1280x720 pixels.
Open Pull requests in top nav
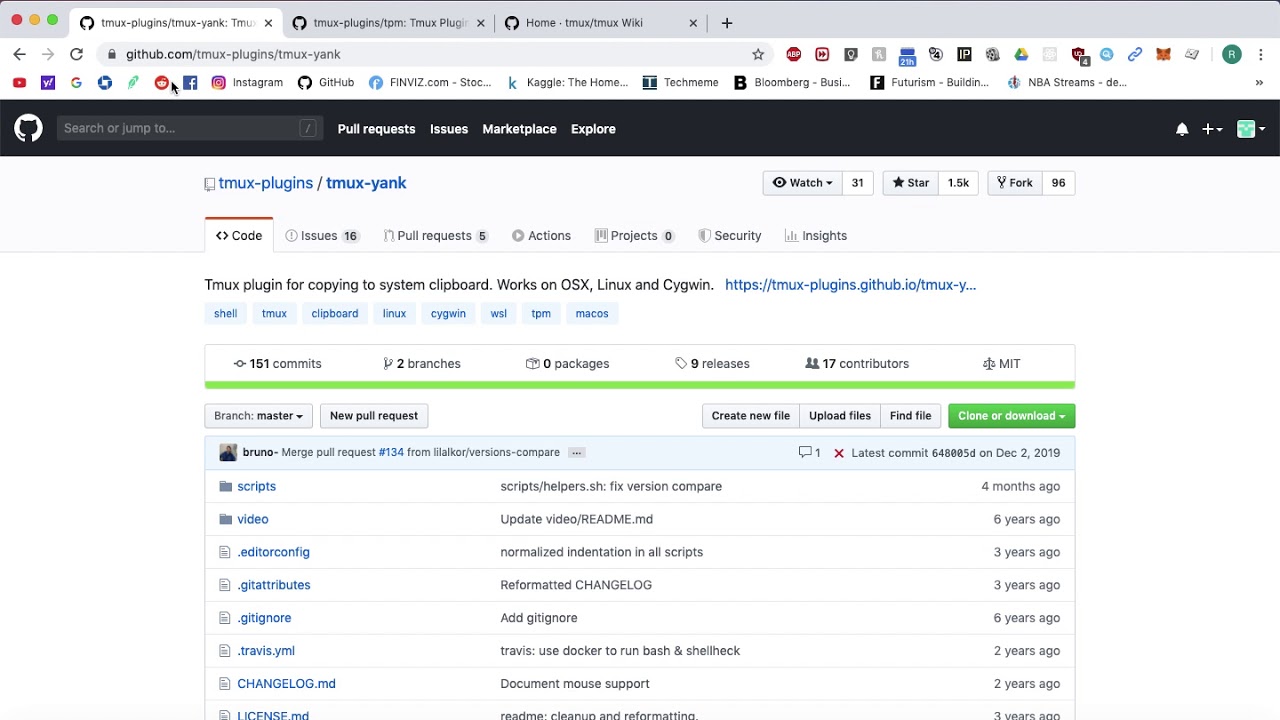(376, 129)
